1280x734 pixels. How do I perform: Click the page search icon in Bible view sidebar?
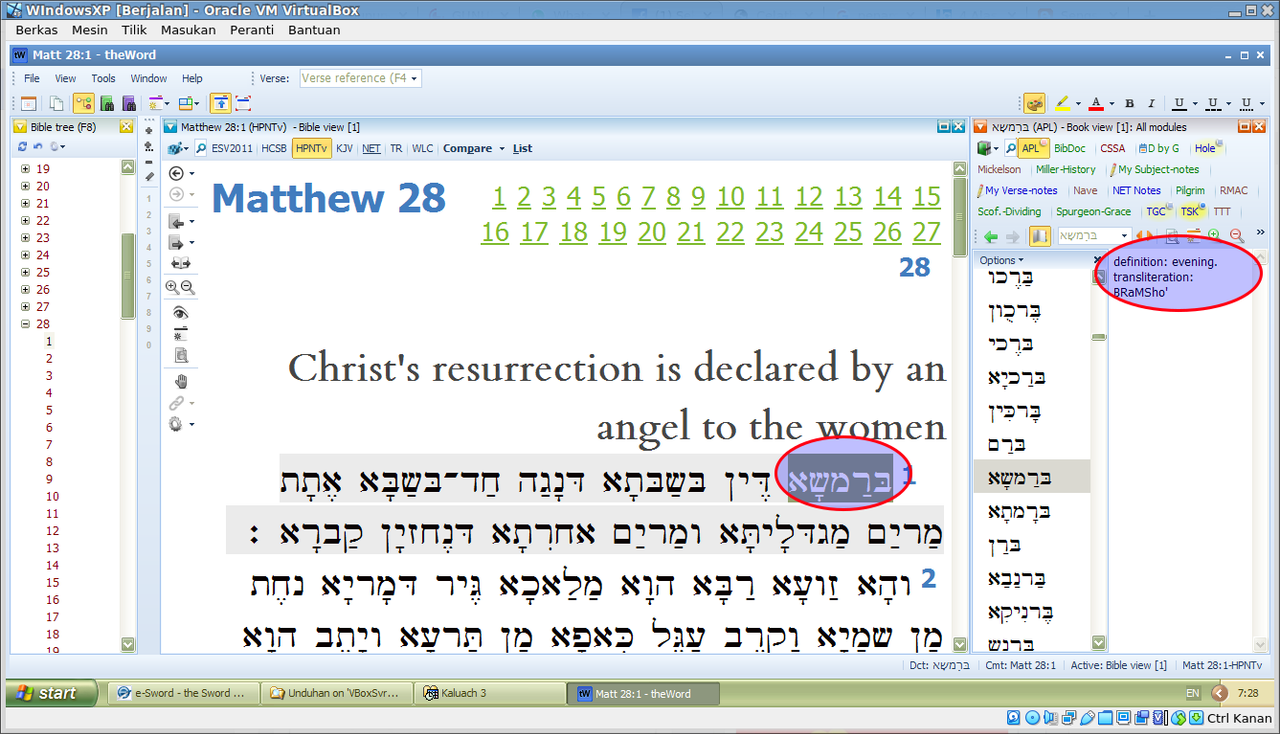tap(181, 356)
